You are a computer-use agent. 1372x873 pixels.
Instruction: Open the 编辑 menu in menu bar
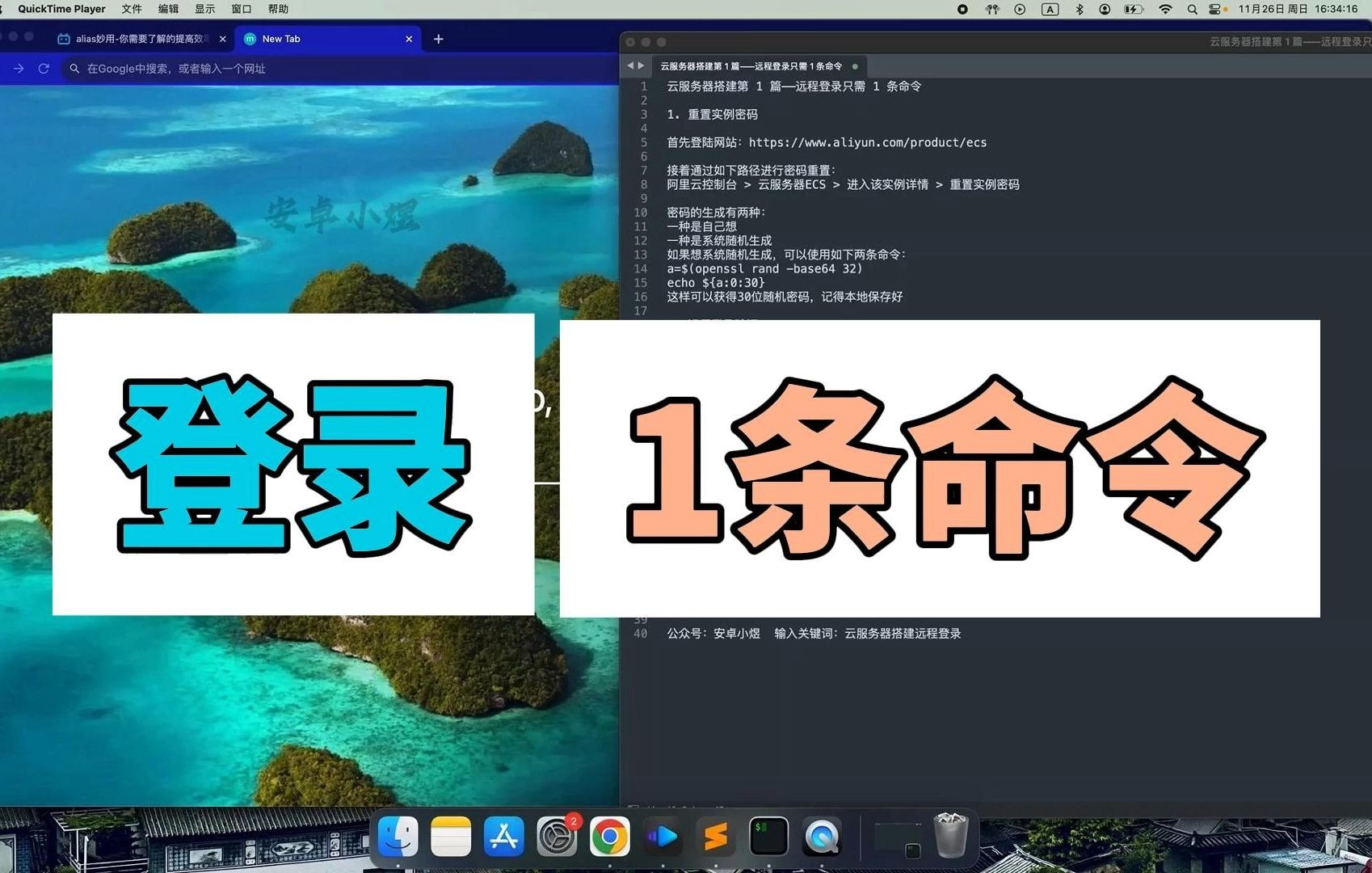click(168, 9)
